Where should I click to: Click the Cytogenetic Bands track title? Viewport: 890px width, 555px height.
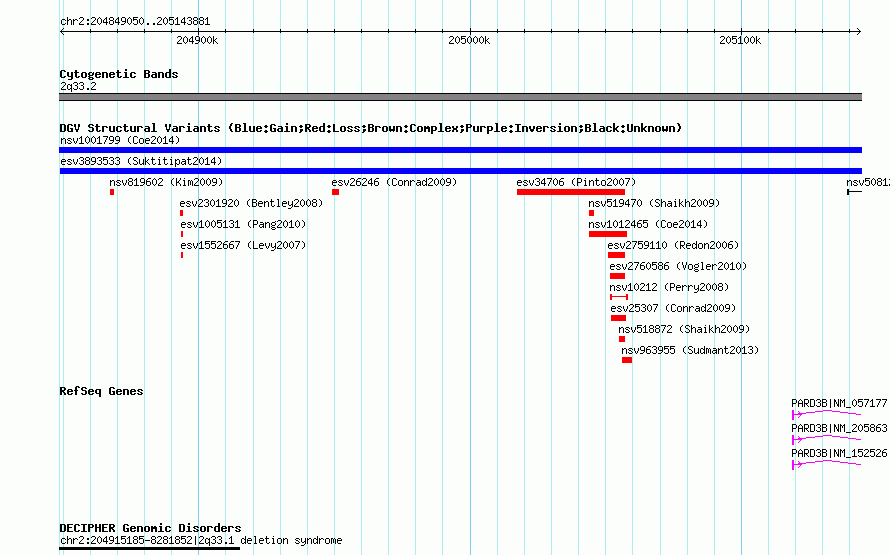pos(119,74)
